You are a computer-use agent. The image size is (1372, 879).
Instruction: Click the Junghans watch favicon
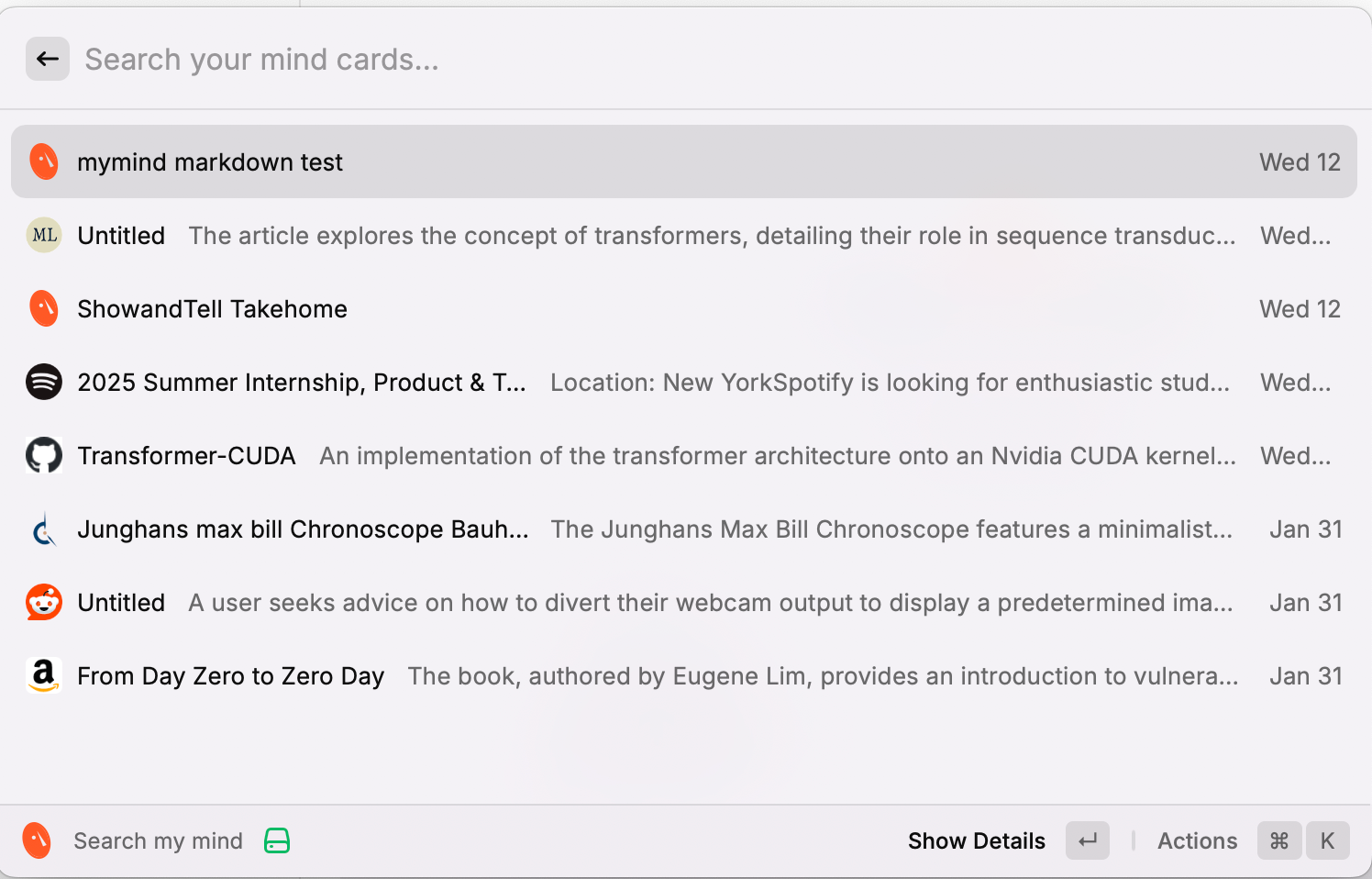coord(43,529)
